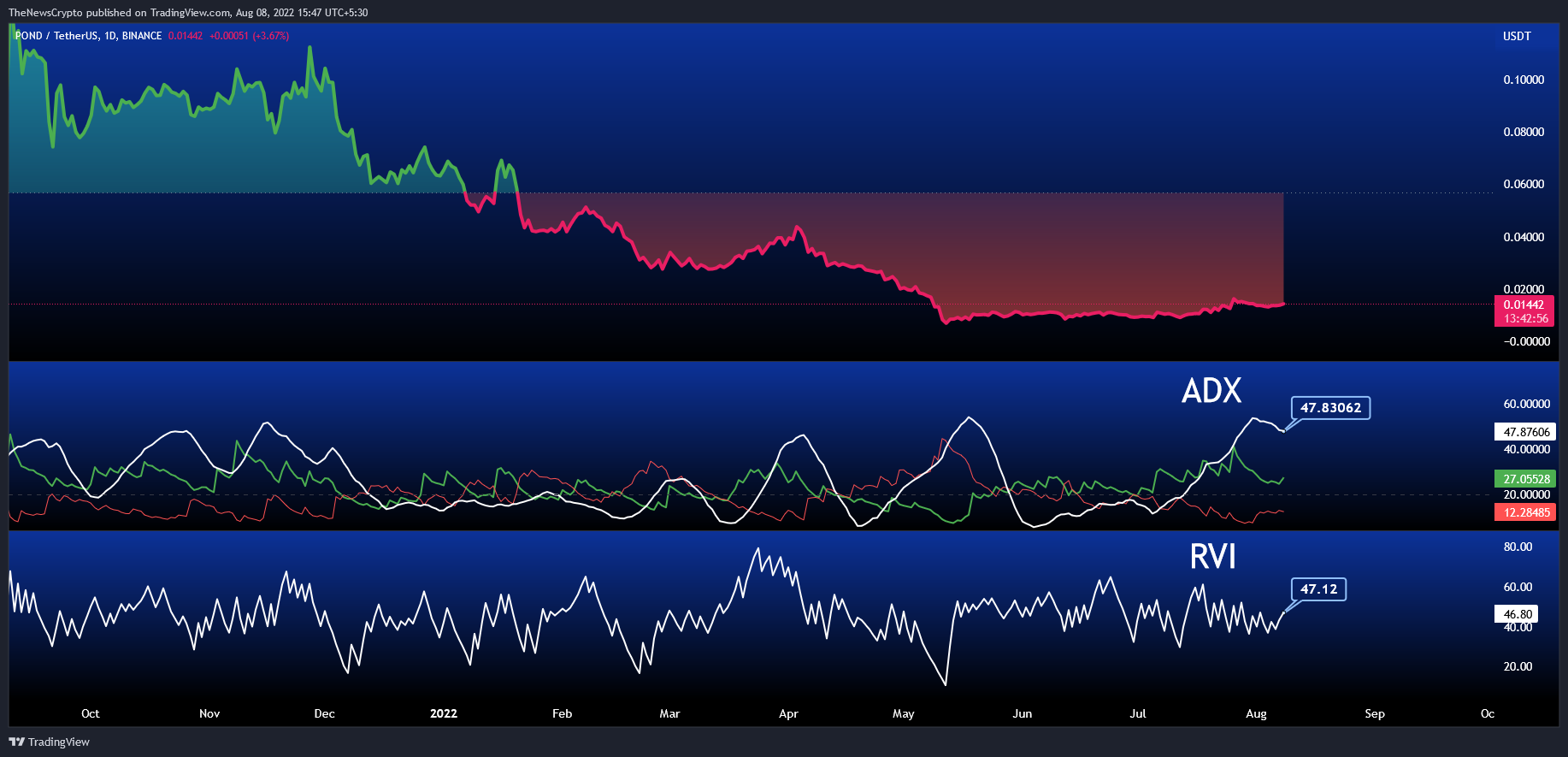Click the Mar label on time axis
Image resolution: width=1568 pixels, height=757 pixels.
tap(669, 713)
